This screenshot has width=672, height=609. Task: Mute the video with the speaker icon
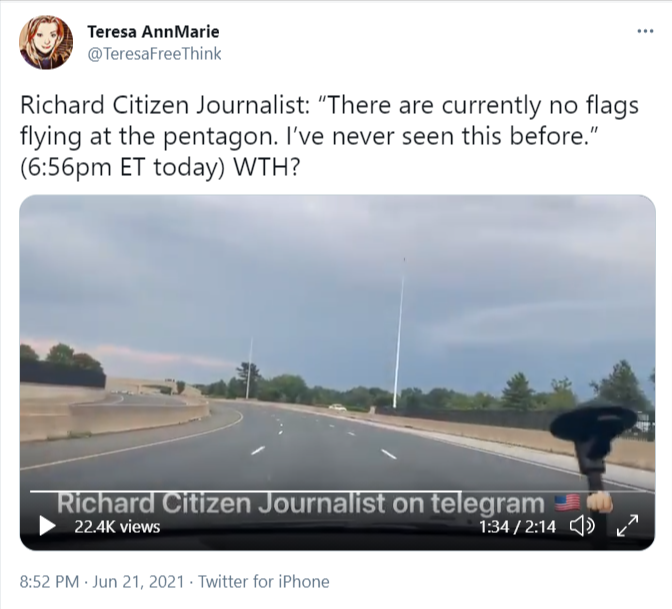tap(582, 526)
